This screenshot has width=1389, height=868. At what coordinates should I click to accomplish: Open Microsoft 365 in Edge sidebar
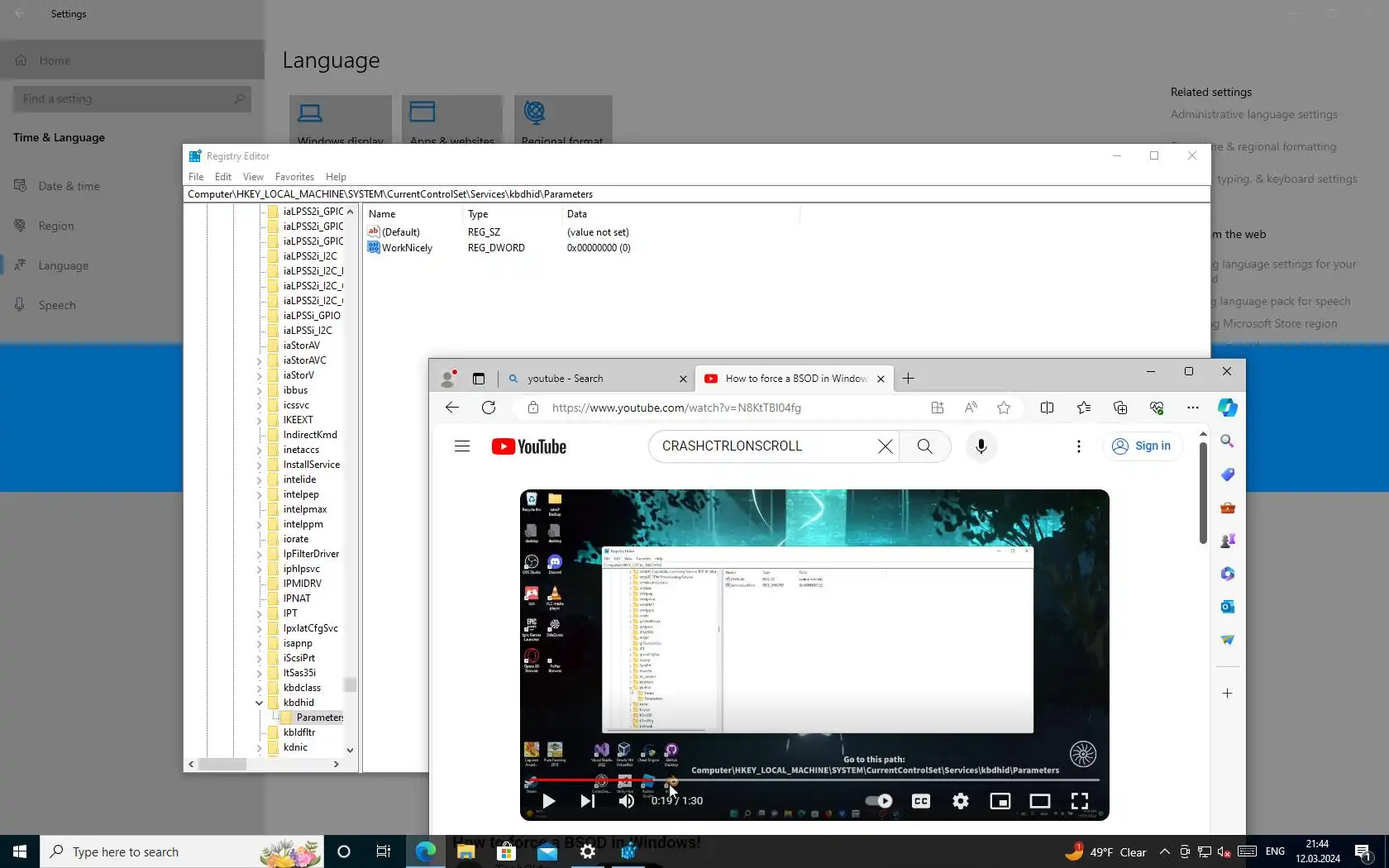click(1228, 574)
